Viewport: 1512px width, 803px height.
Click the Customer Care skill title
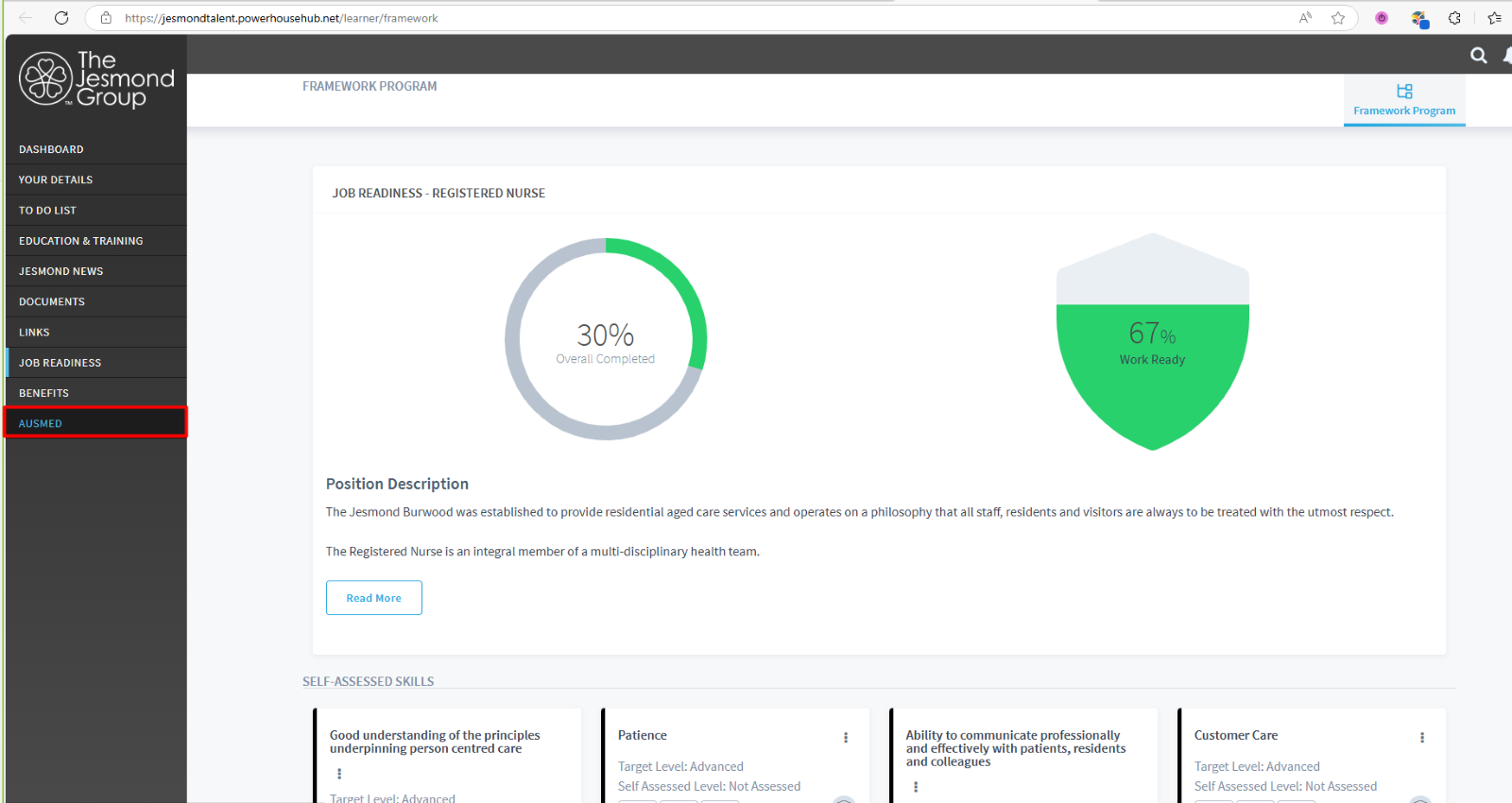[1236, 735]
